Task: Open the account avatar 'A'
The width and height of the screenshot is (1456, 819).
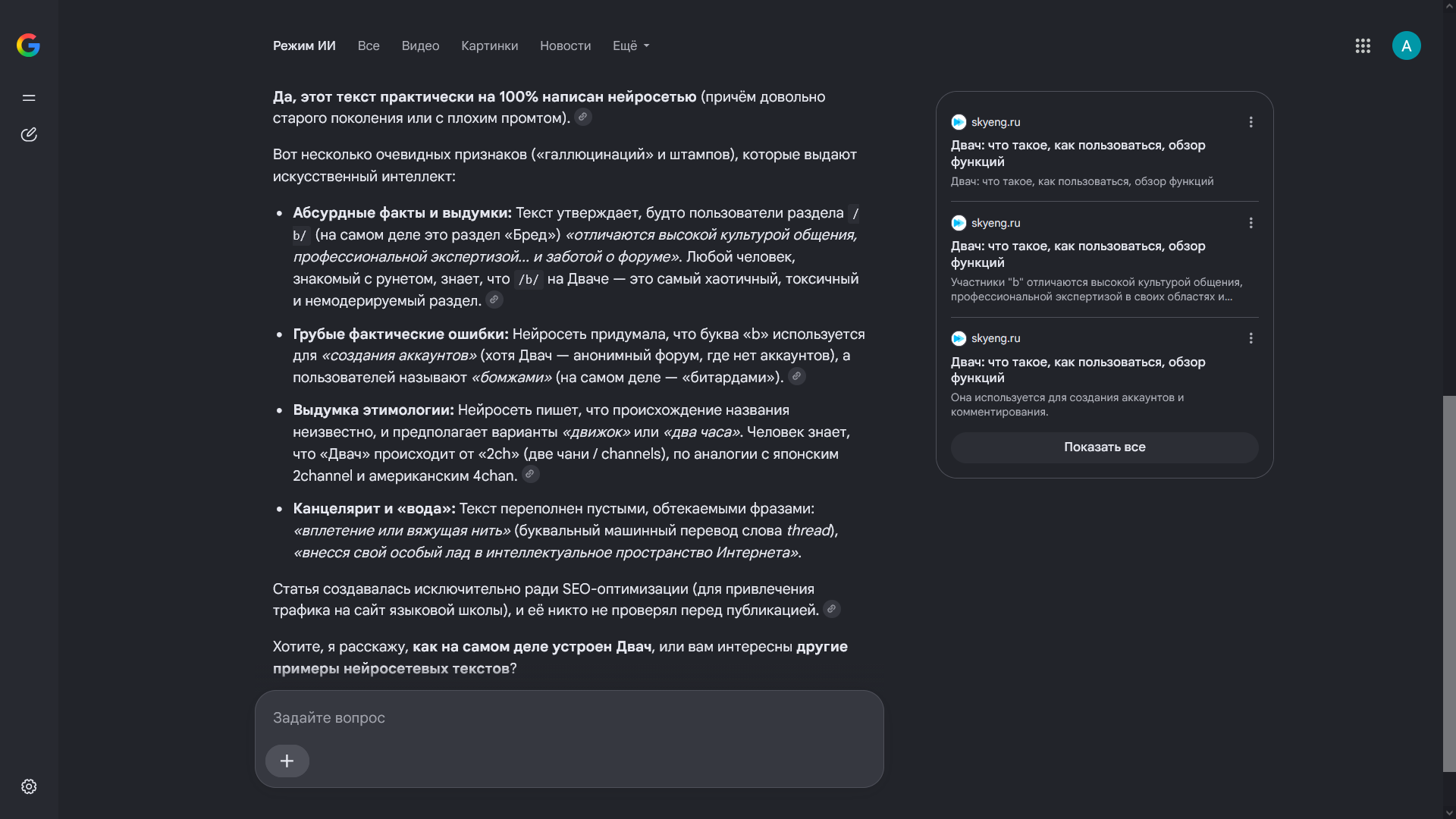Action: click(1406, 45)
